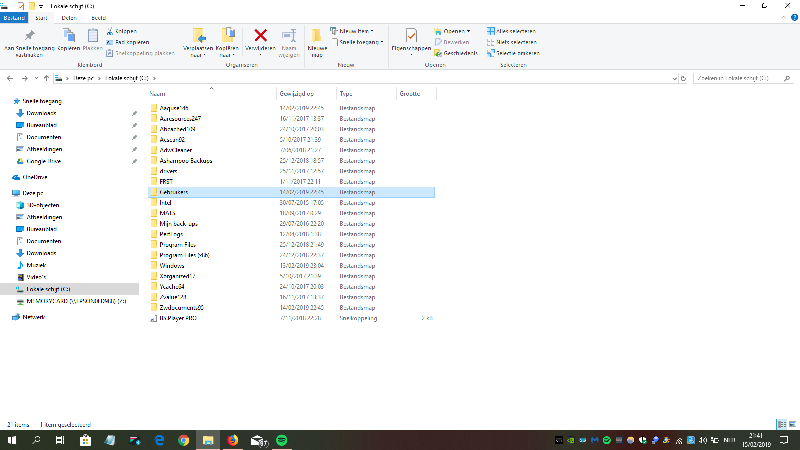Image resolution: width=800 pixels, height=450 pixels.
Task: Open Spotify from the taskbar
Action: (281, 440)
